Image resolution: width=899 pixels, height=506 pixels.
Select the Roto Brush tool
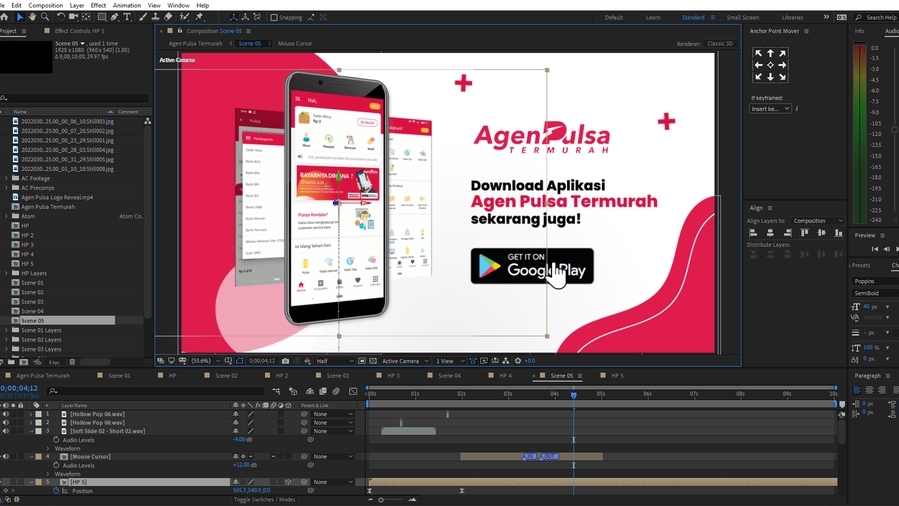[x=185, y=17]
